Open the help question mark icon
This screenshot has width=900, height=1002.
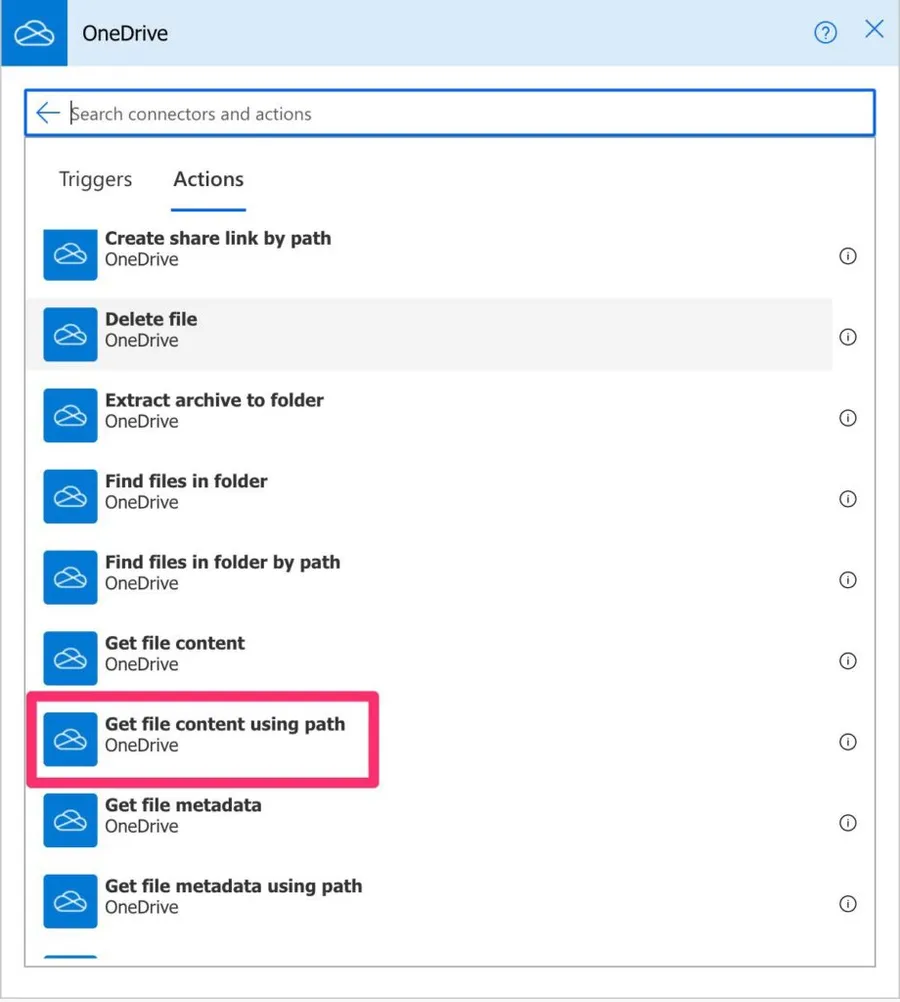point(825,33)
